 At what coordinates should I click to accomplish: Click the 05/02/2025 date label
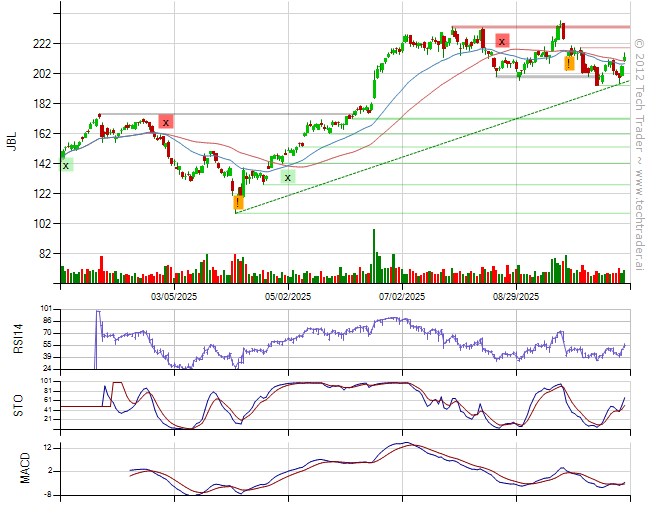coord(289,297)
